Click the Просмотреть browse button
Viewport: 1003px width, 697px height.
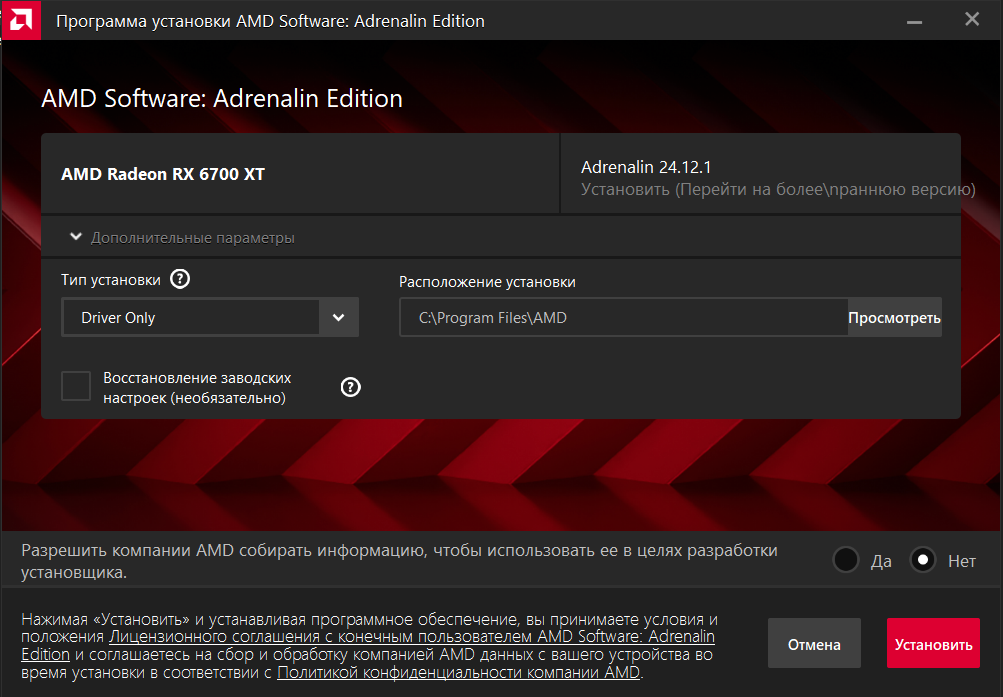pos(894,317)
